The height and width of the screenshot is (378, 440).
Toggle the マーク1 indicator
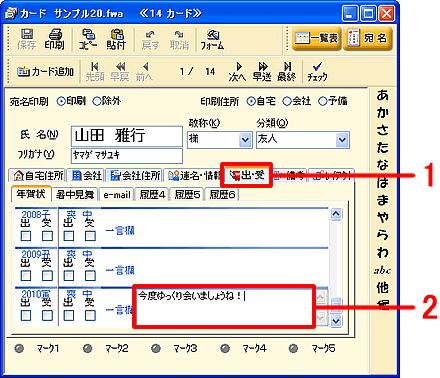coord(19,349)
